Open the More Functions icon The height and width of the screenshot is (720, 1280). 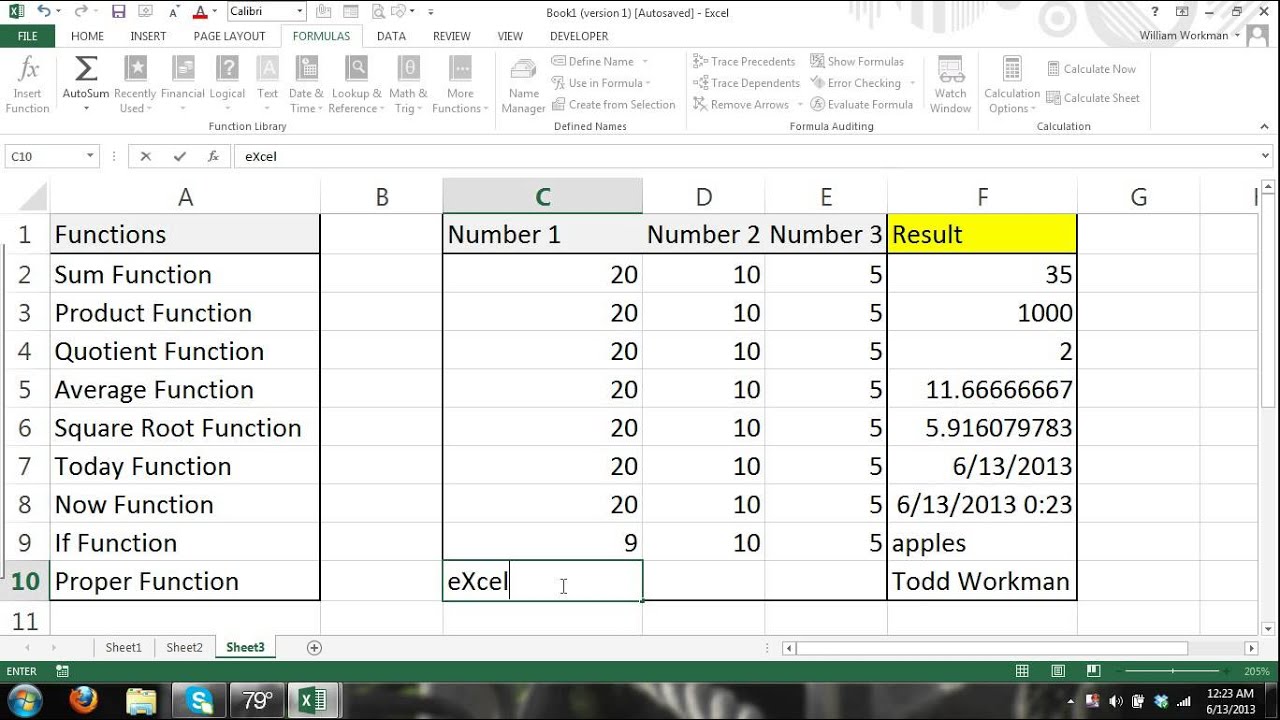(x=461, y=69)
